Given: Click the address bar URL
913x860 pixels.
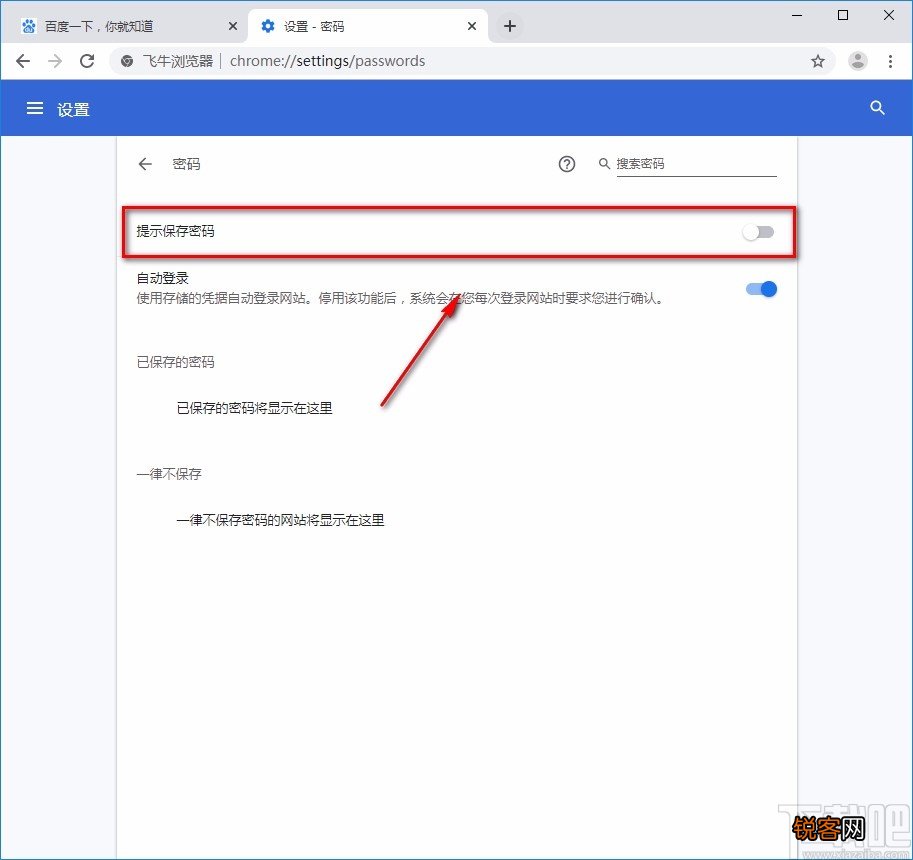Looking at the screenshot, I should point(330,60).
